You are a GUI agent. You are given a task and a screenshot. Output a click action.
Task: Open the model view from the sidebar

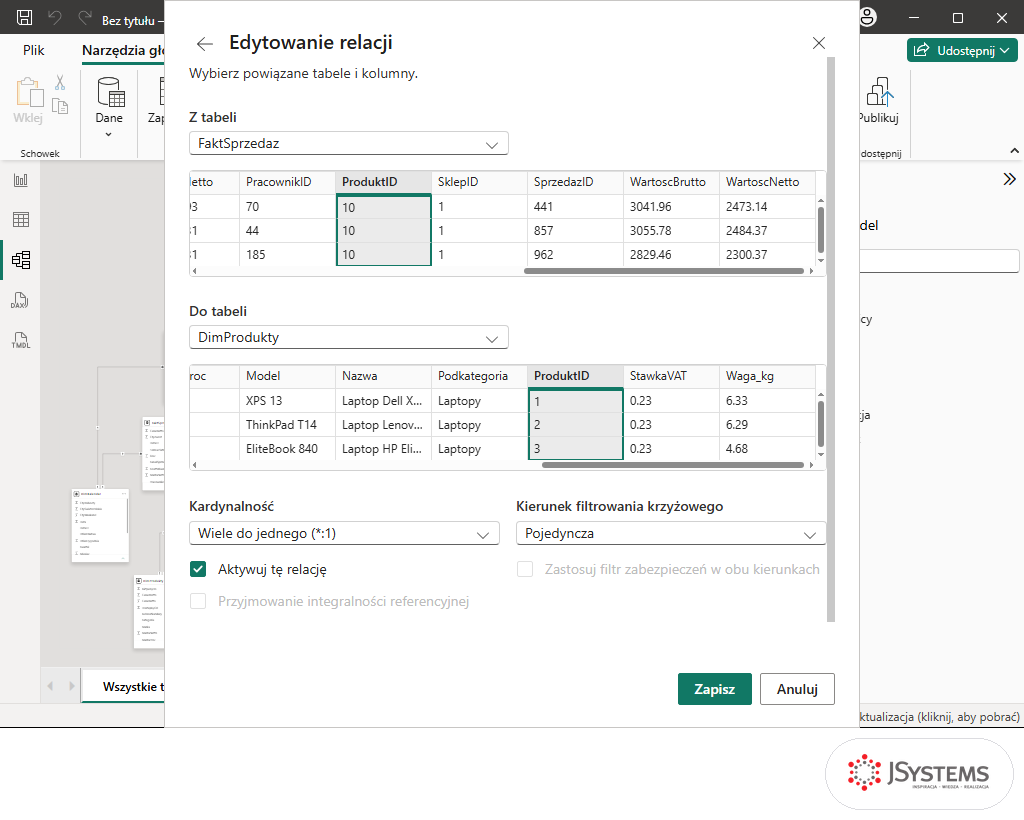tap(21, 260)
